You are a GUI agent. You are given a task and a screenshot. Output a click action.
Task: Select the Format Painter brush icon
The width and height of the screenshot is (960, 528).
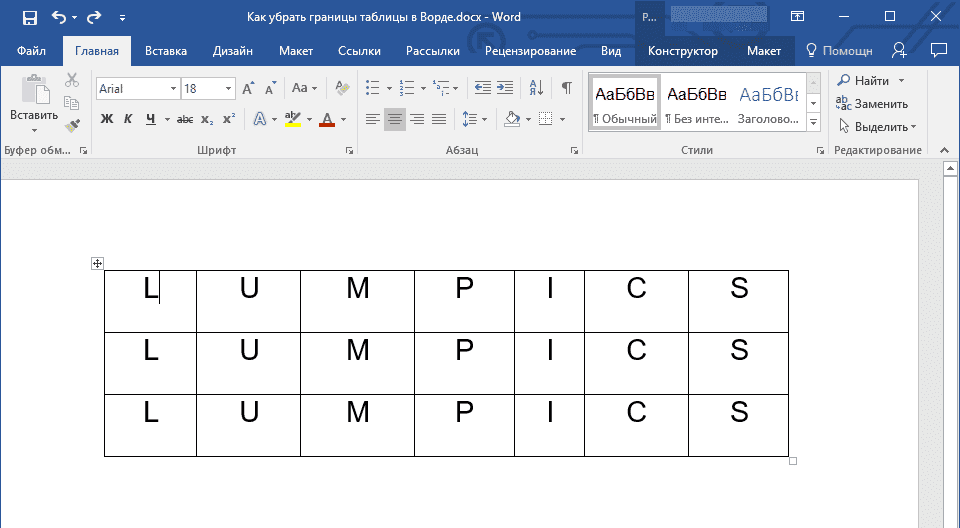coord(72,126)
